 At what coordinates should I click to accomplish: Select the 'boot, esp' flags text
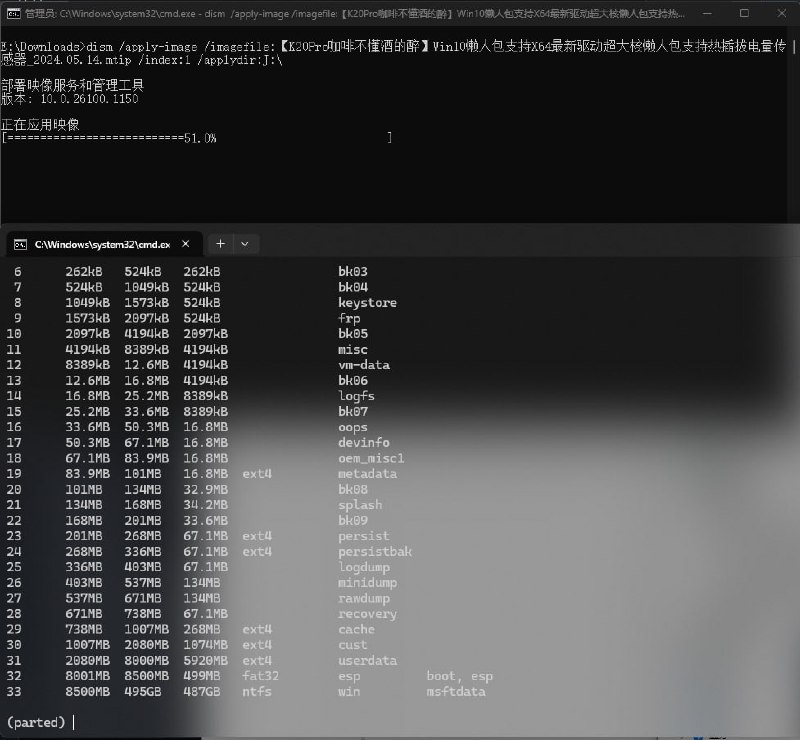click(460, 676)
